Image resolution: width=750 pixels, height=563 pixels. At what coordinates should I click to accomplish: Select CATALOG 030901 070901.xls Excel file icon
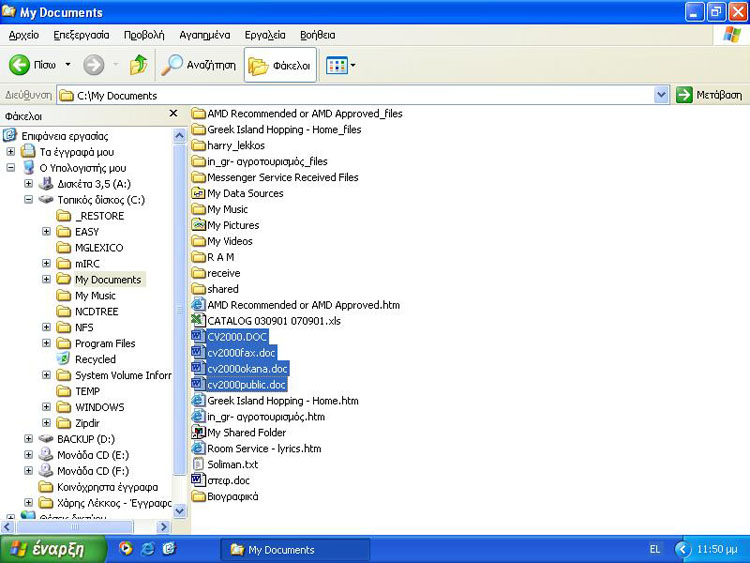coord(199,320)
